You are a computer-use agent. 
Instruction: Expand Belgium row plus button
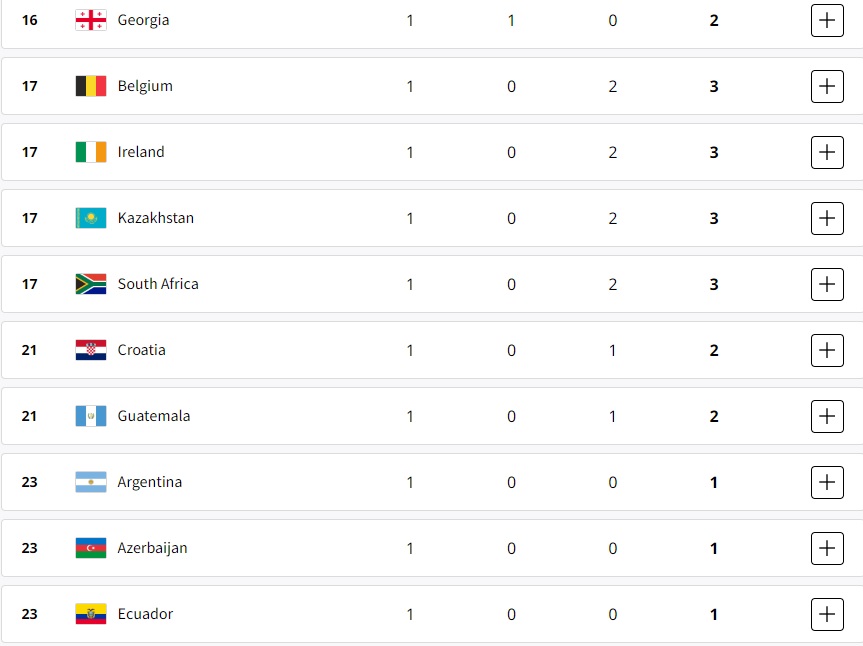(x=827, y=86)
